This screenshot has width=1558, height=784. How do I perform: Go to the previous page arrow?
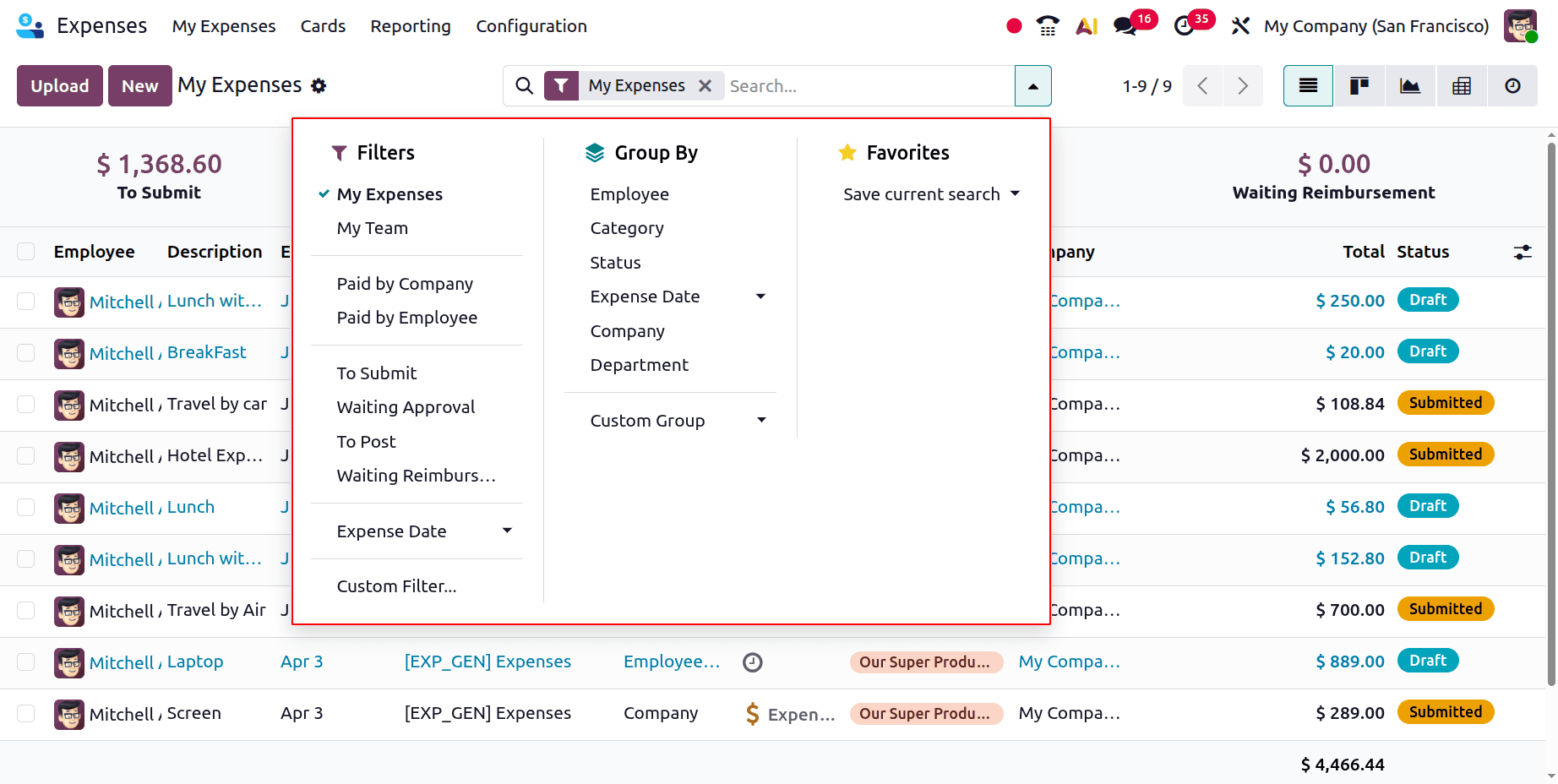click(x=1202, y=85)
